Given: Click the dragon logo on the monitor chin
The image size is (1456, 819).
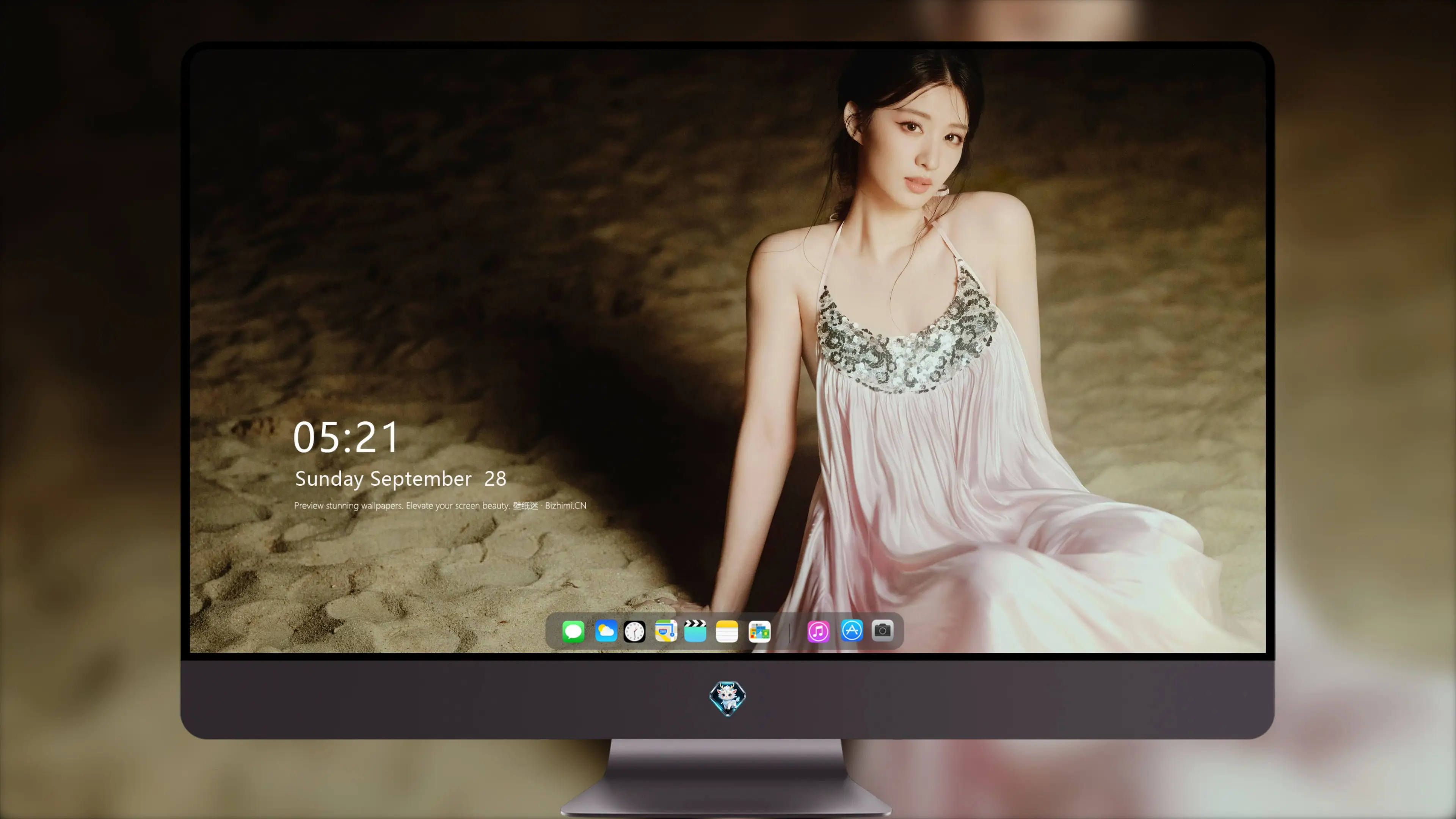Looking at the screenshot, I should (x=728, y=698).
